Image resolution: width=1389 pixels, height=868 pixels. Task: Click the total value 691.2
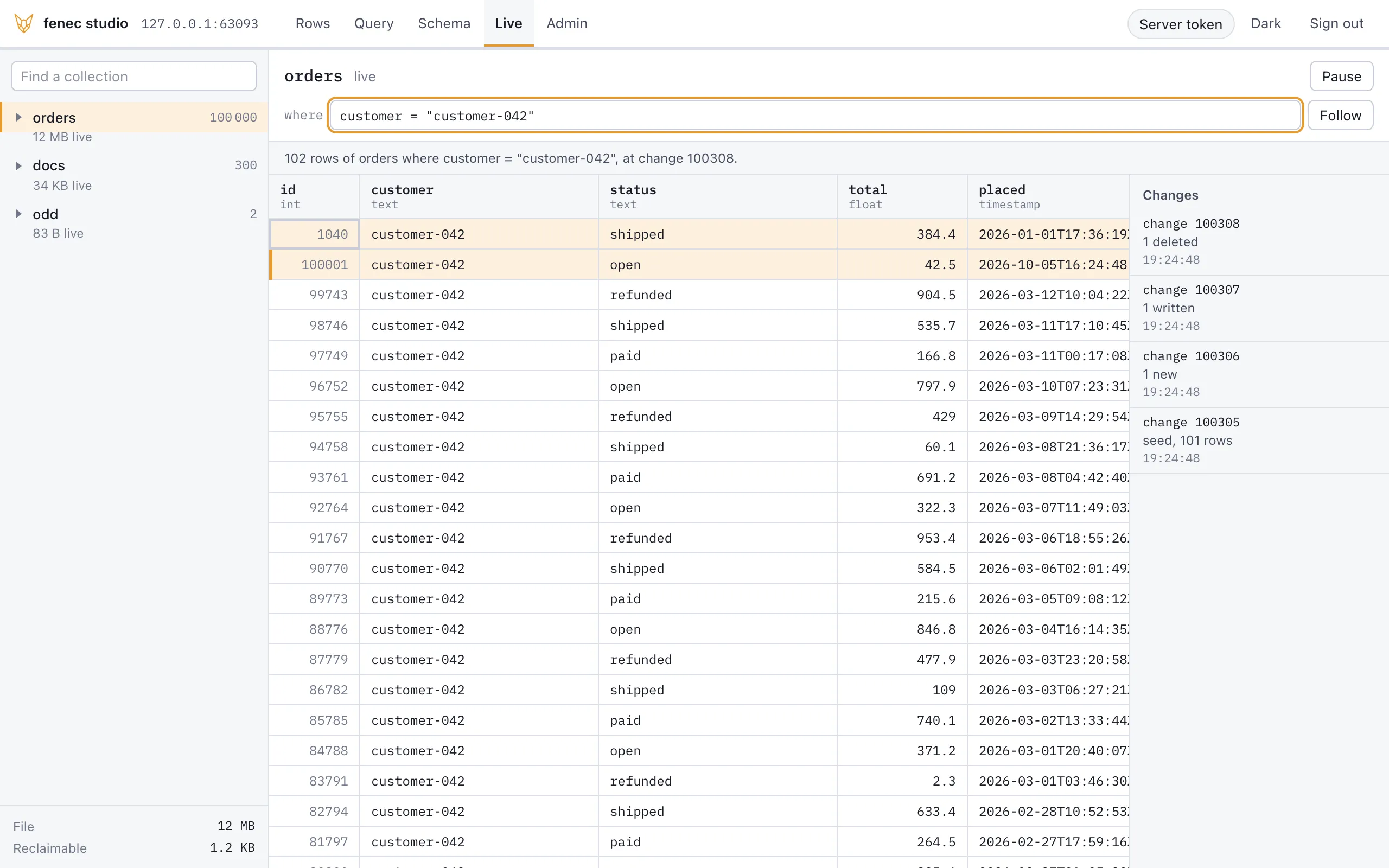click(x=935, y=477)
